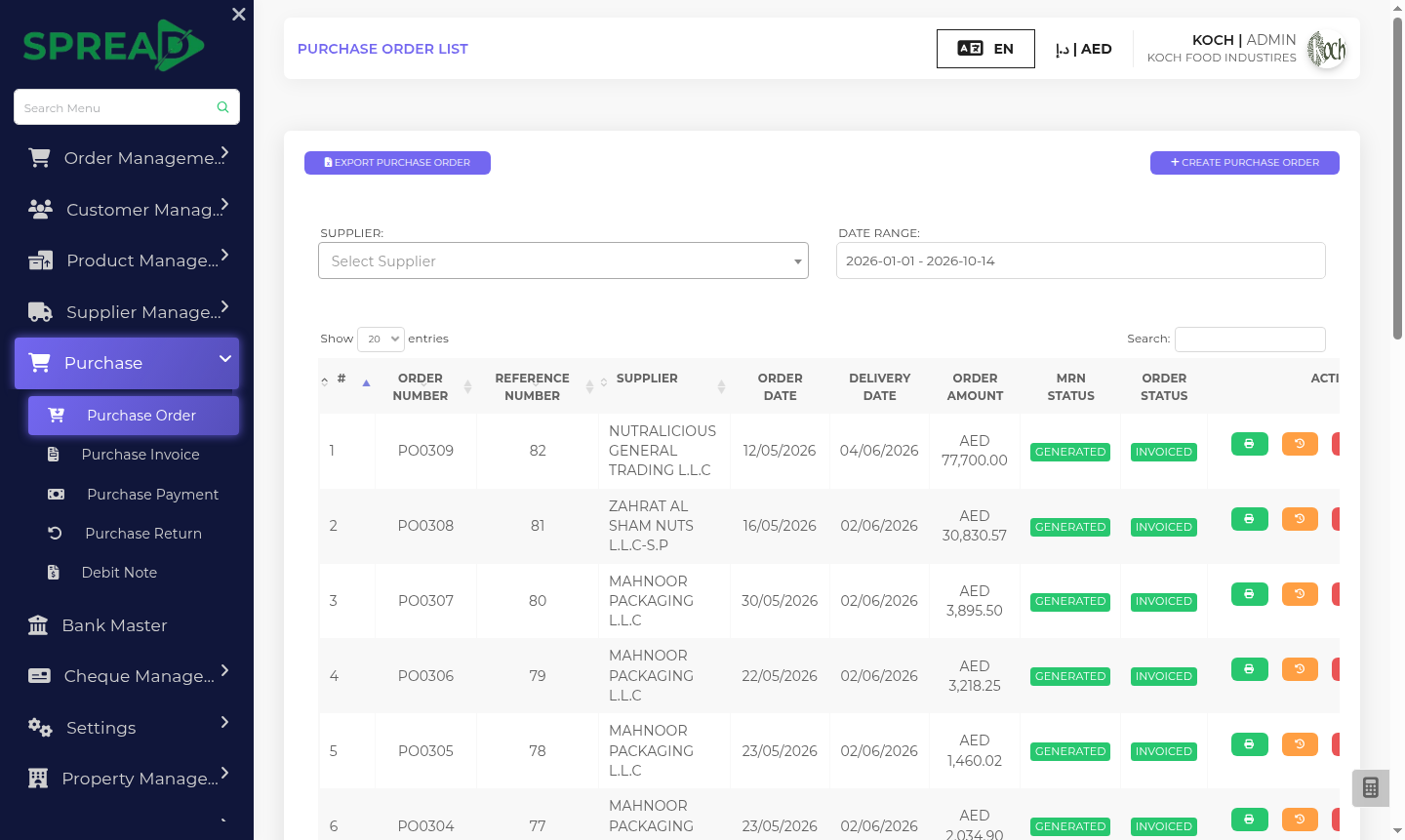1405x840 pixels.
Task: Open the show entries count dropdown
Action: [x=381, y=339]
